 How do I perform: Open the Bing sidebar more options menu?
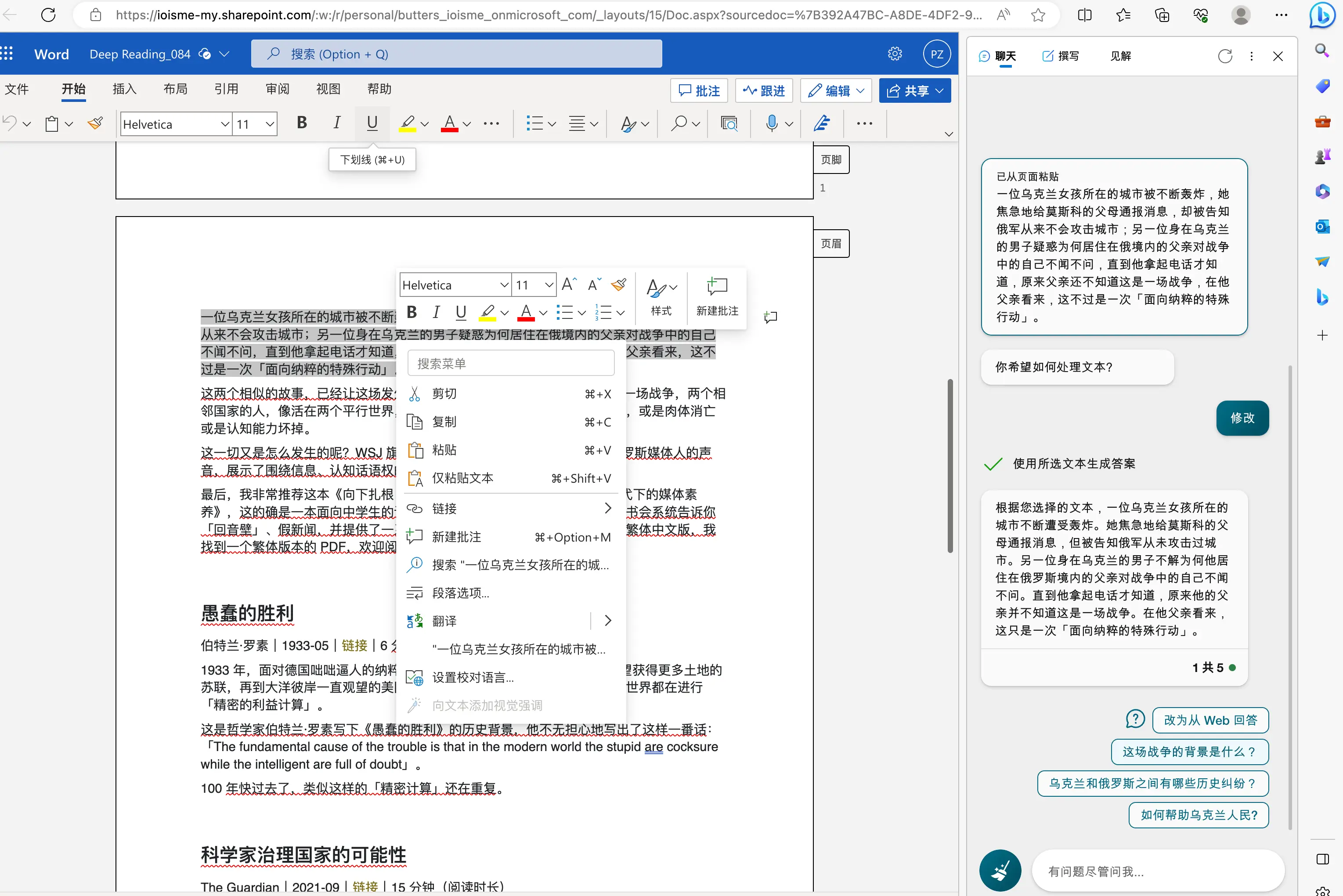click(1252, 56)
